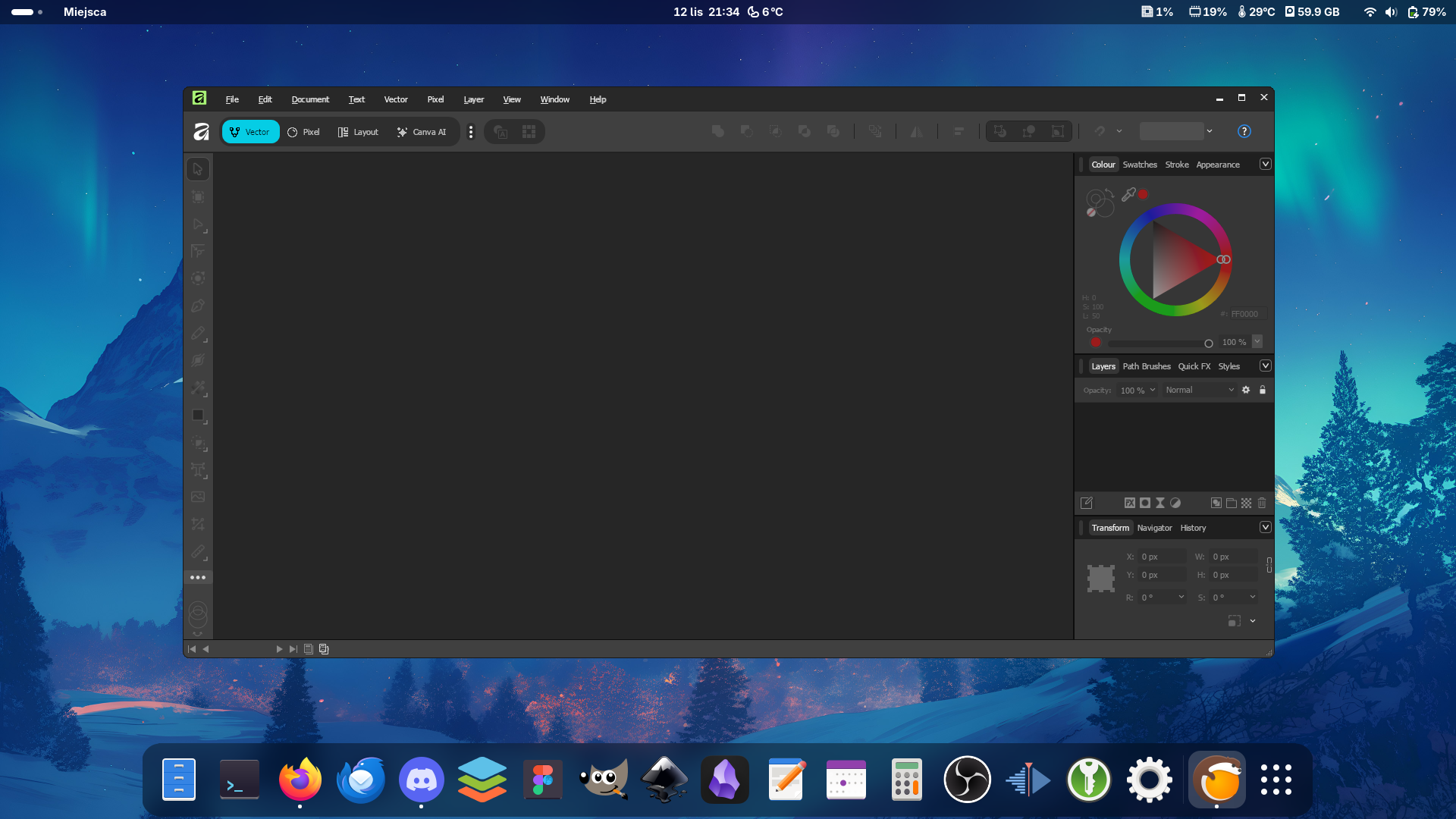Click the colour picker eyedropper icon
Image resolution: width=1456 pixels, height=819 pixels.
pyautogui.click(x=1128, y=194)
